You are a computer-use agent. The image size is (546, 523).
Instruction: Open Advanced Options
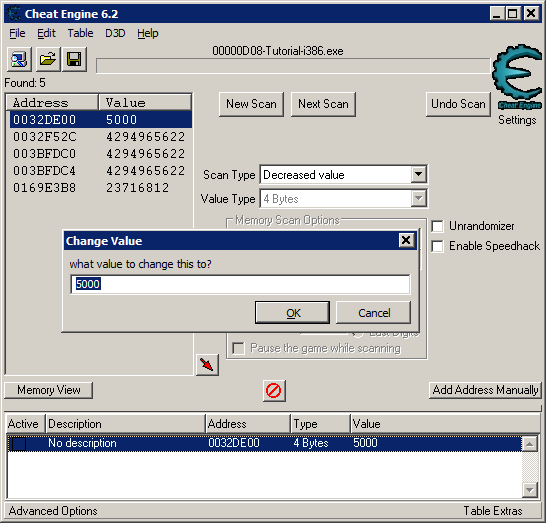53,511
